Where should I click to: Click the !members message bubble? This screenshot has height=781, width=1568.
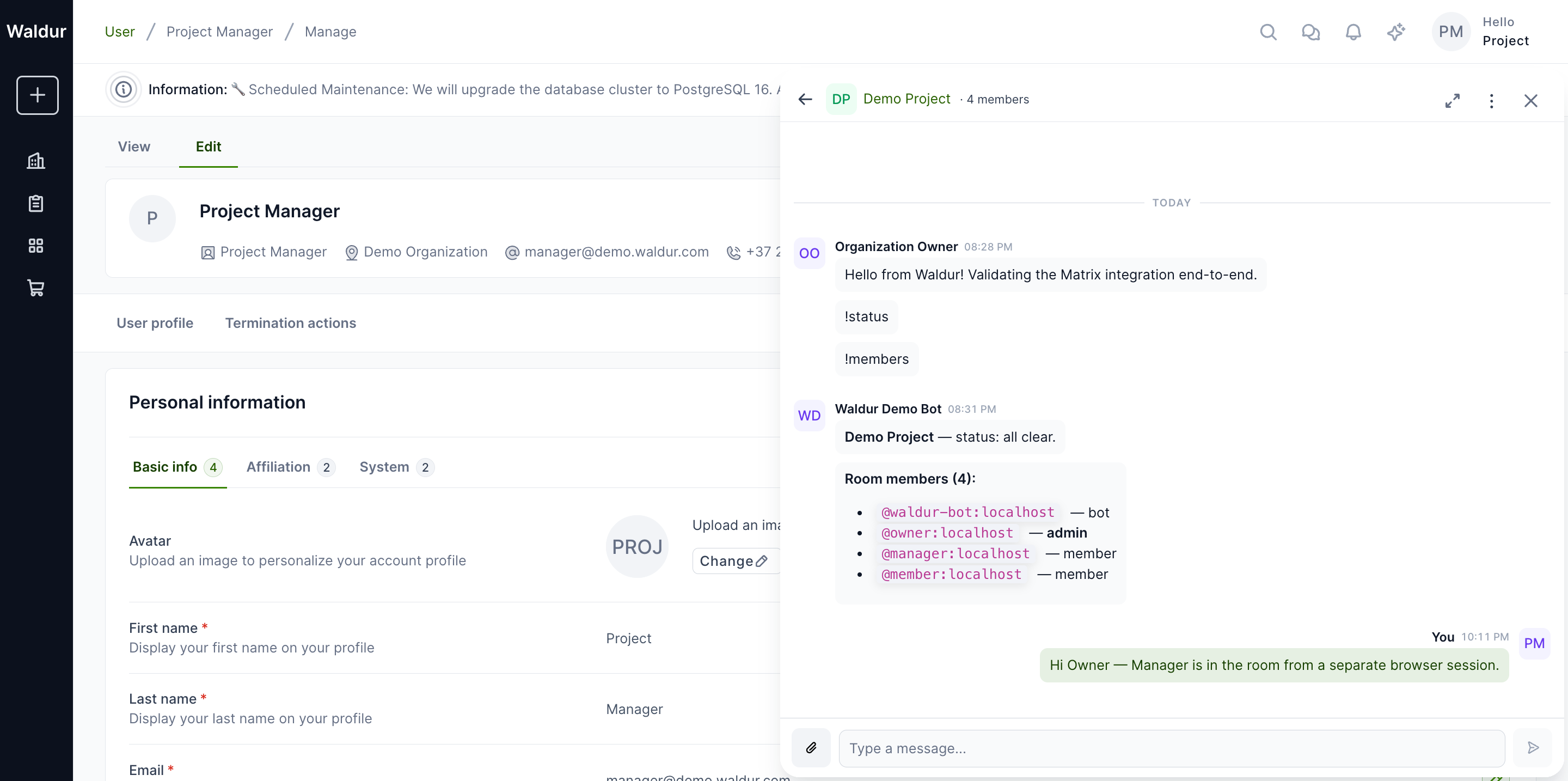coord(877,359)
